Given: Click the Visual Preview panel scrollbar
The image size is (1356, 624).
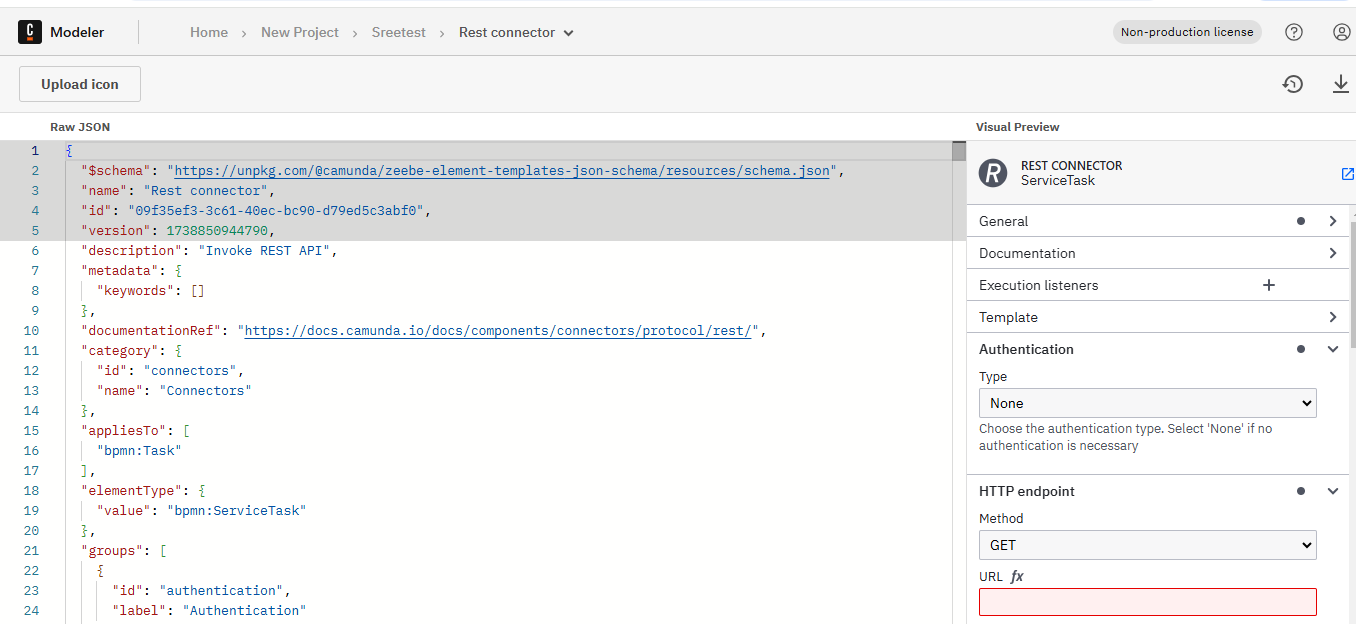Looking at the screenshot, I should click(1352, 285).
